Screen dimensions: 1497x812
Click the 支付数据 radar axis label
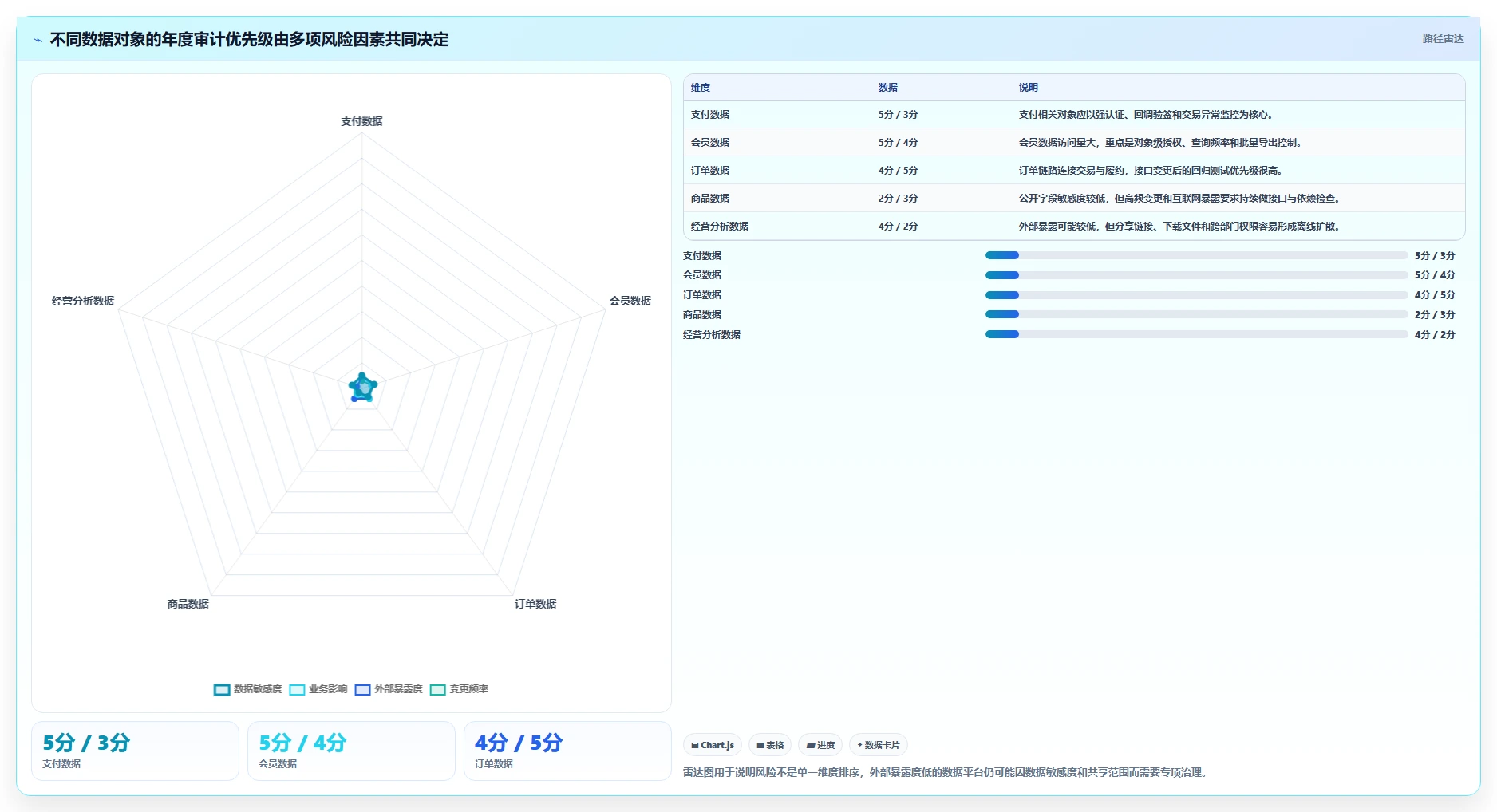pyautogui.click(x=361, y=121)
